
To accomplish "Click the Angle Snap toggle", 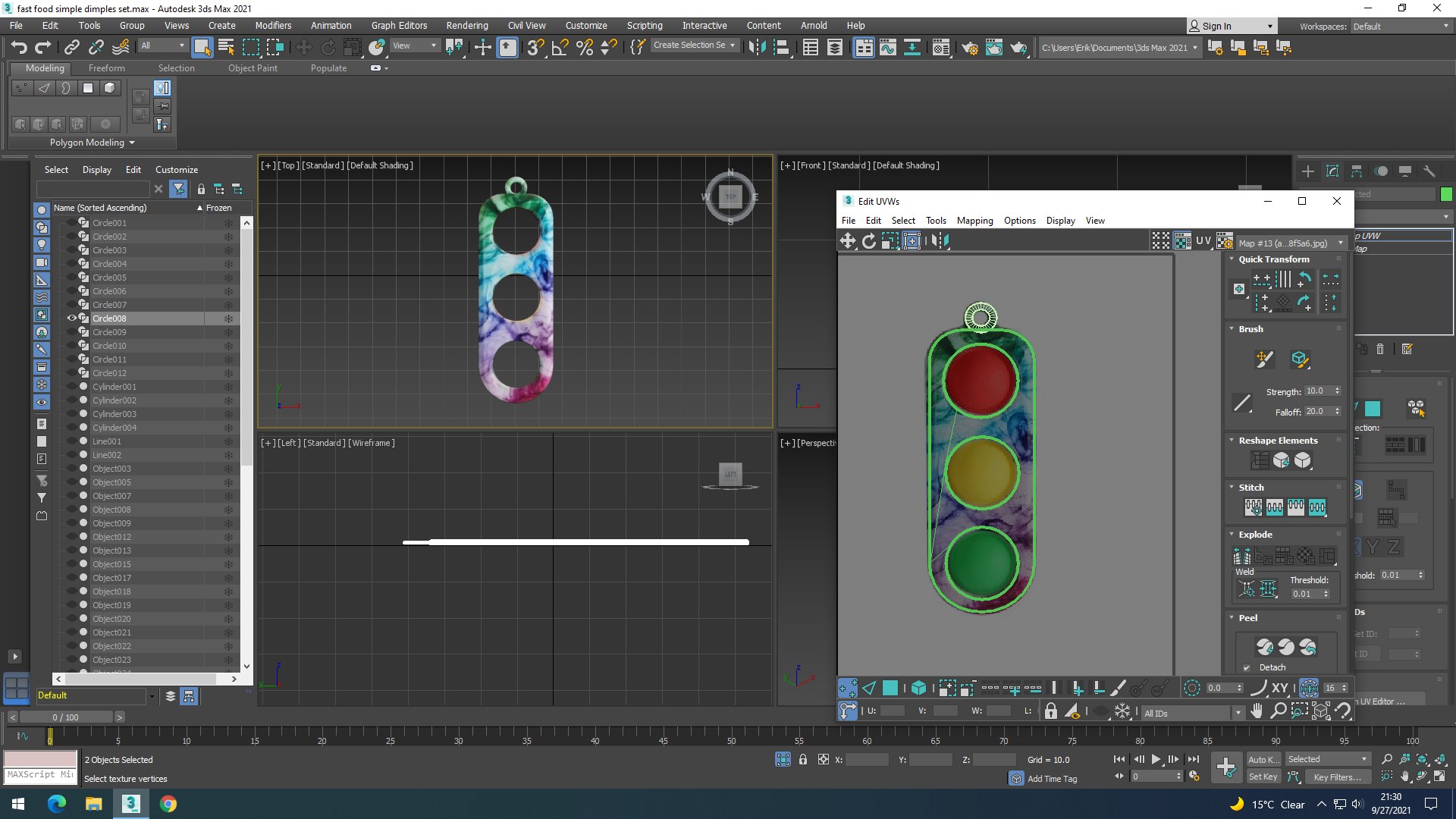I will click(560, 47).
